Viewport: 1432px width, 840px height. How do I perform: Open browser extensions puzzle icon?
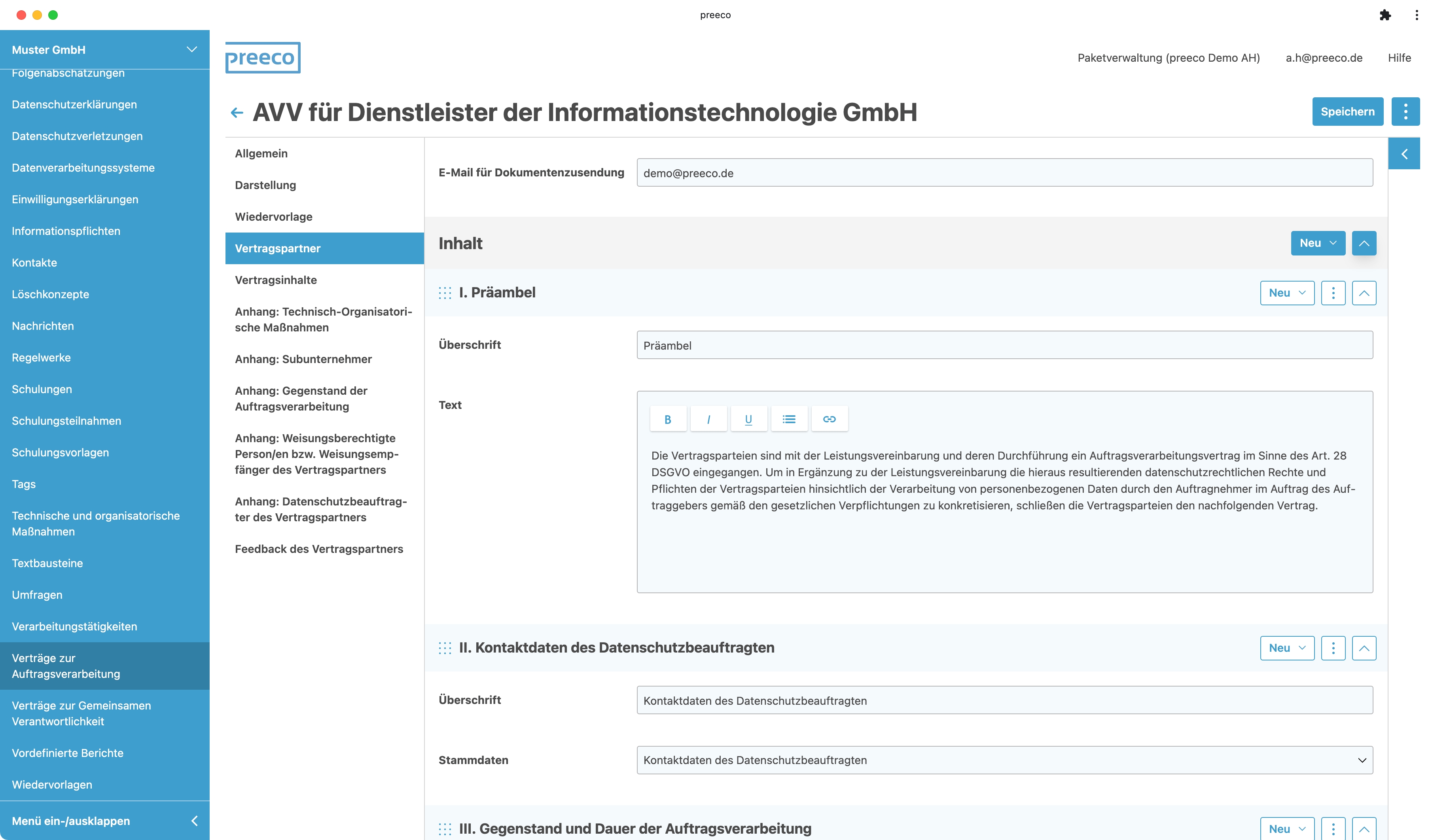(1385, 15)
